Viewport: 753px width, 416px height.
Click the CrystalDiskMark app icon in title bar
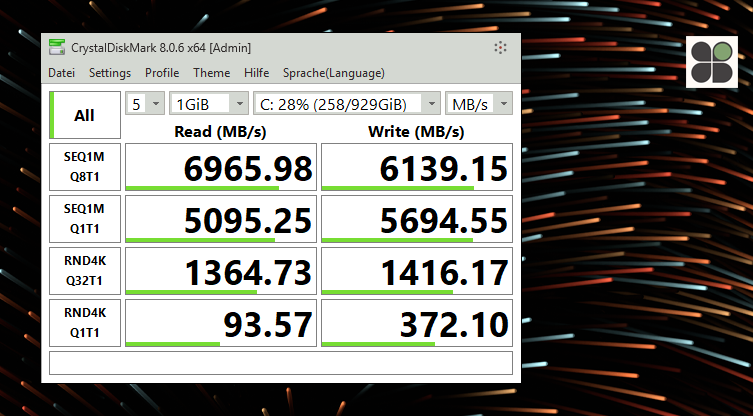point(57,48)
